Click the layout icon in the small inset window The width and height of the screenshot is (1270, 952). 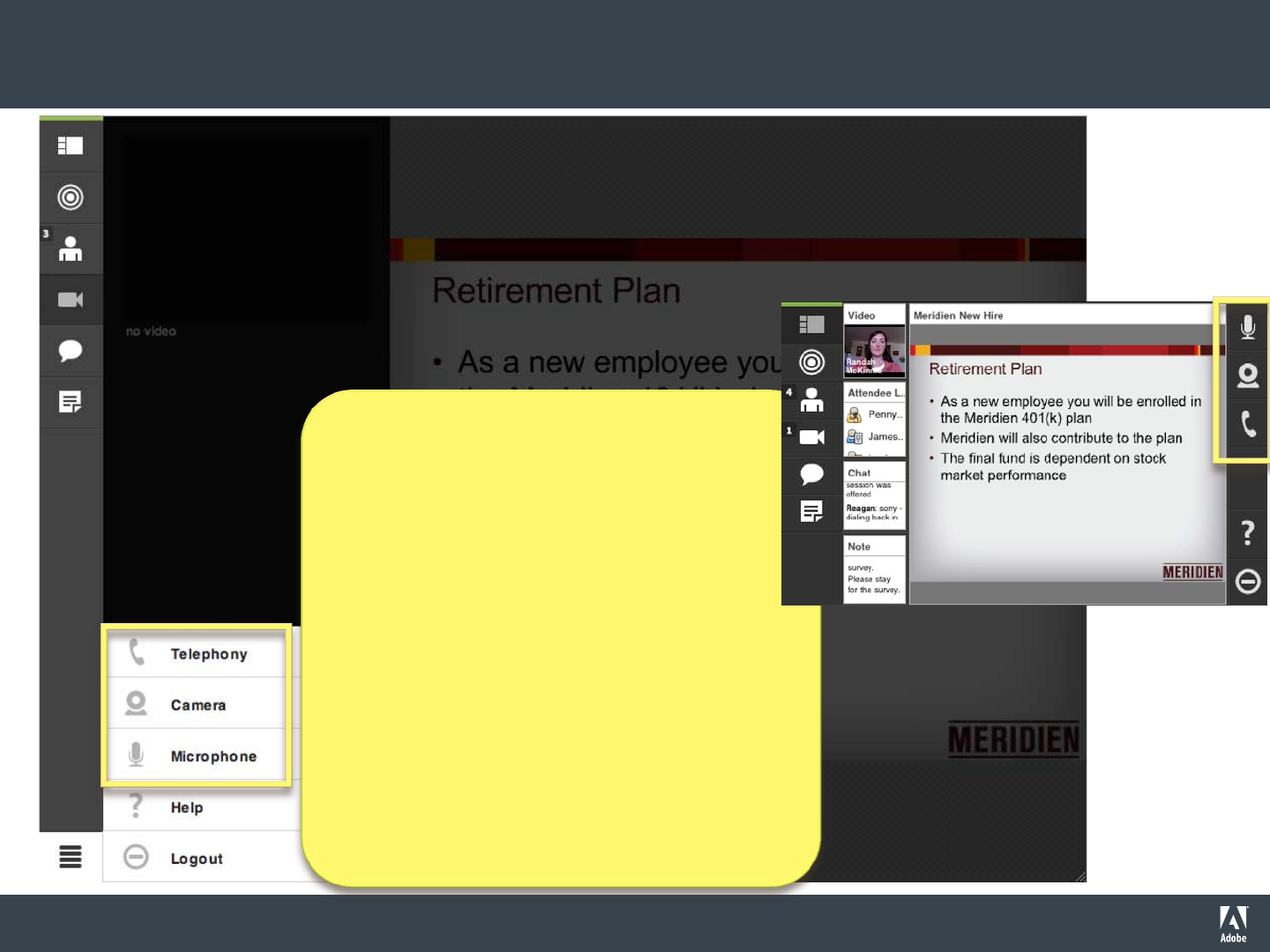[x=811, y=324]
